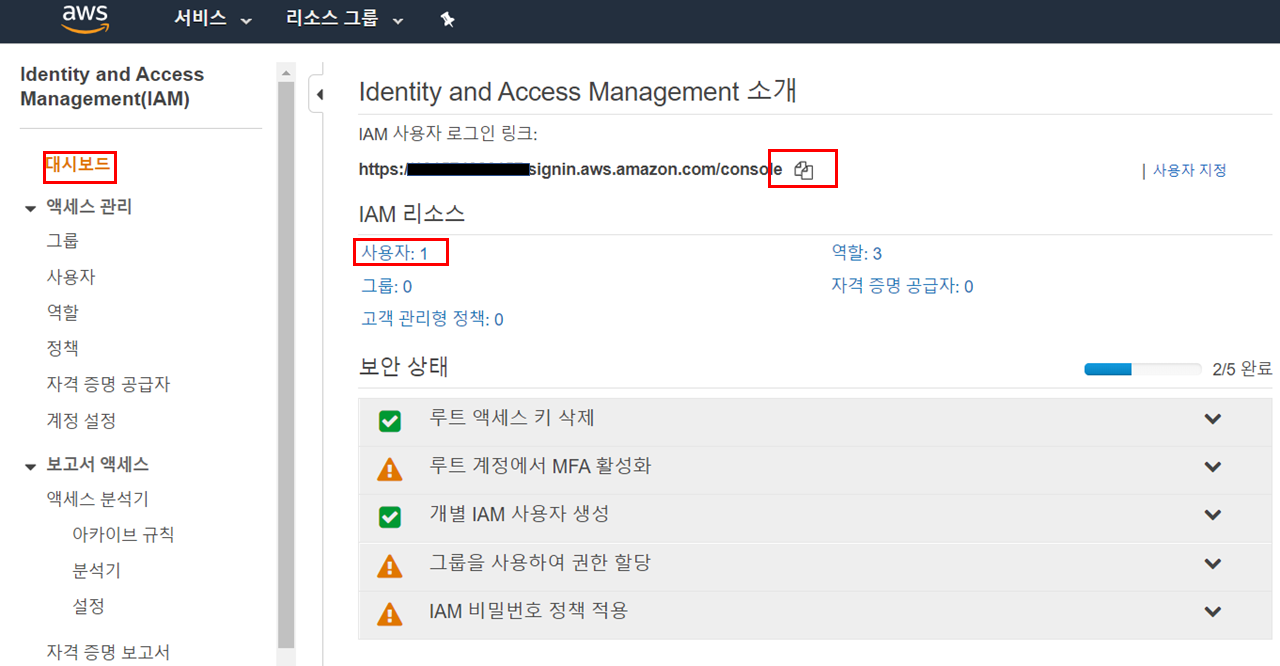Image resolution: width=1280 pixels, height=666 pixels.
Task: Click the 사용자 지정 link
Action: pyautogui.click(x=1189, y=170)
